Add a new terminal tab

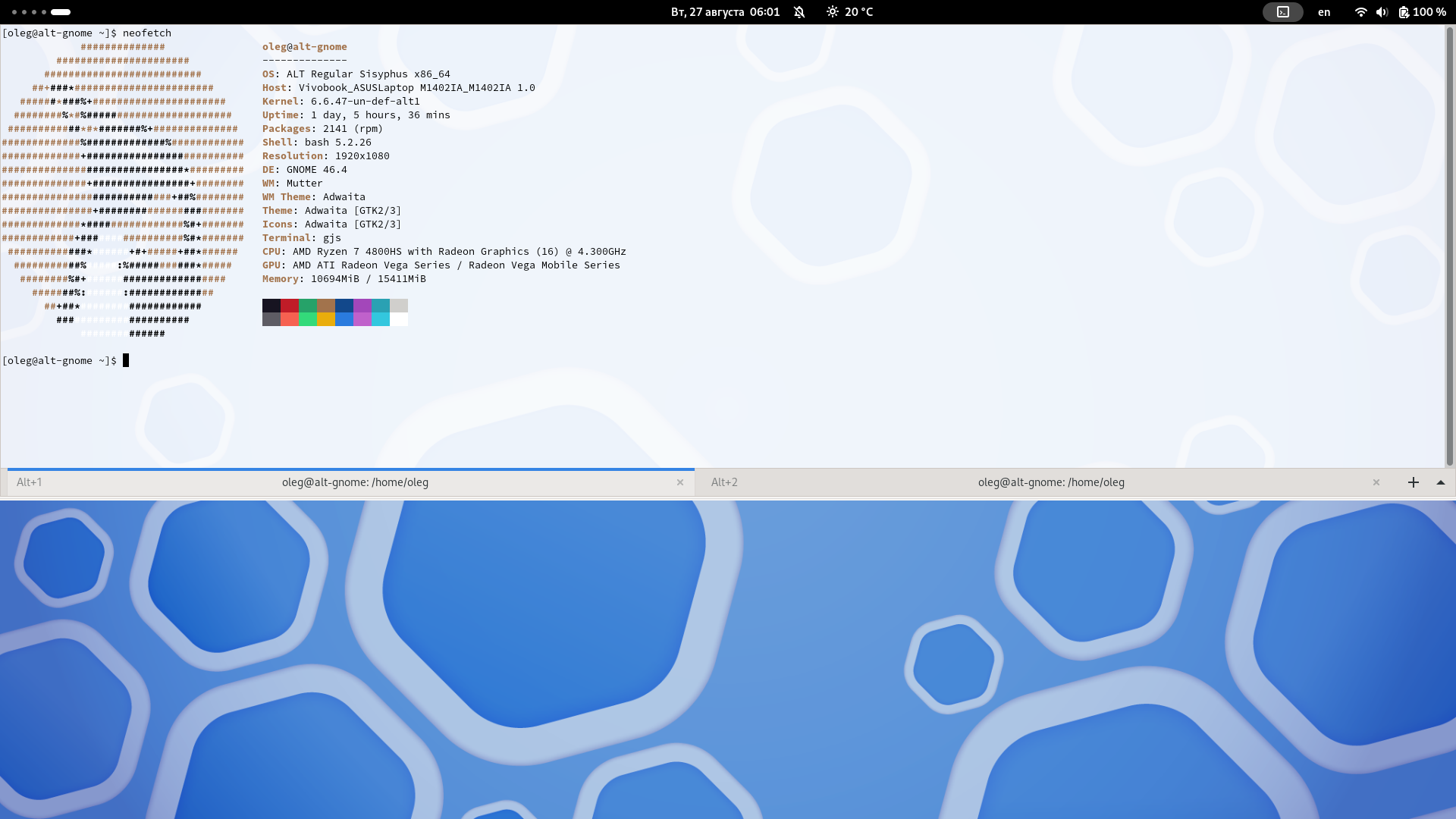coord(1414,482)
